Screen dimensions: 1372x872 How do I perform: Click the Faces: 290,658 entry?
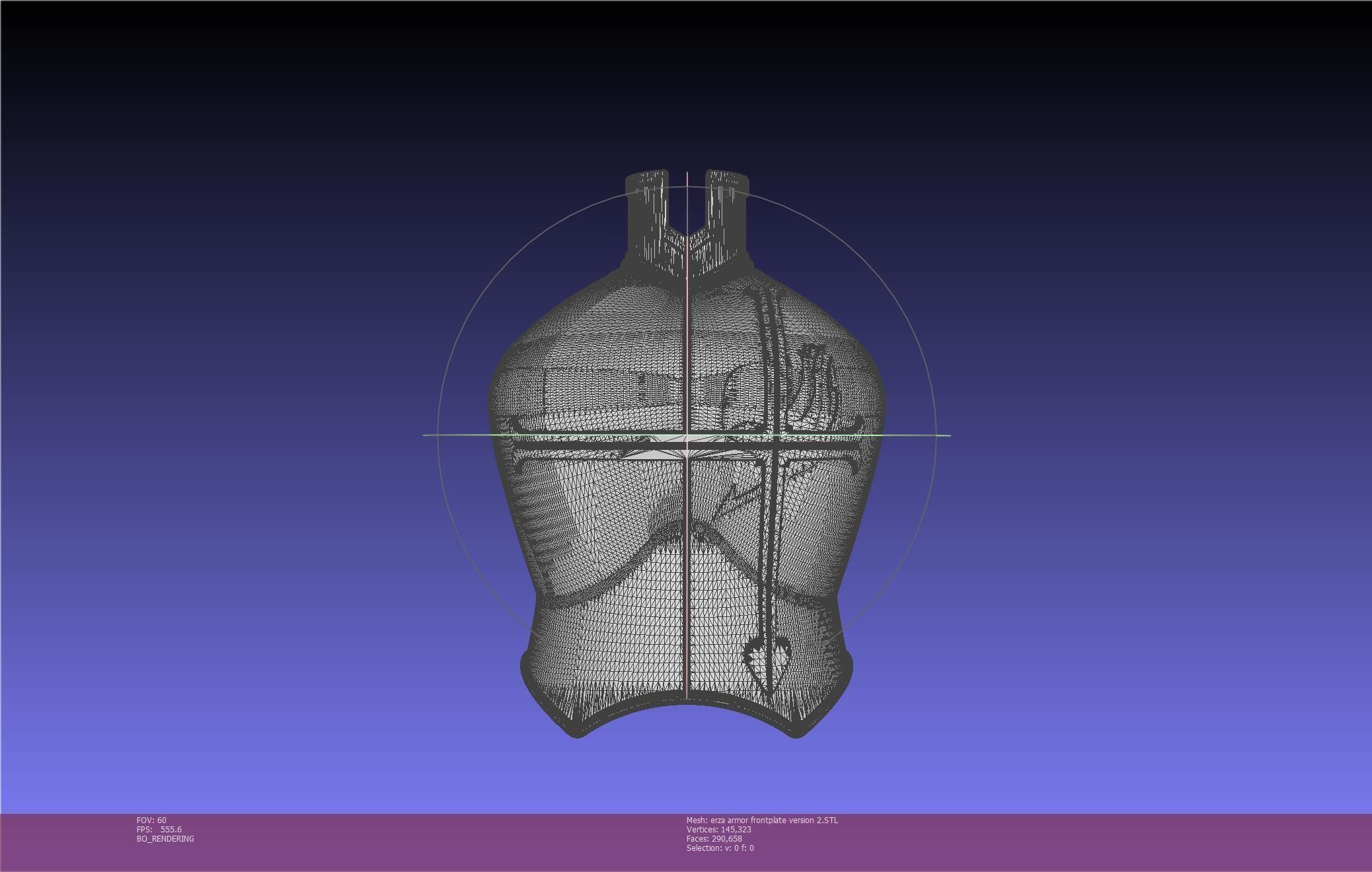click(714, 839)
